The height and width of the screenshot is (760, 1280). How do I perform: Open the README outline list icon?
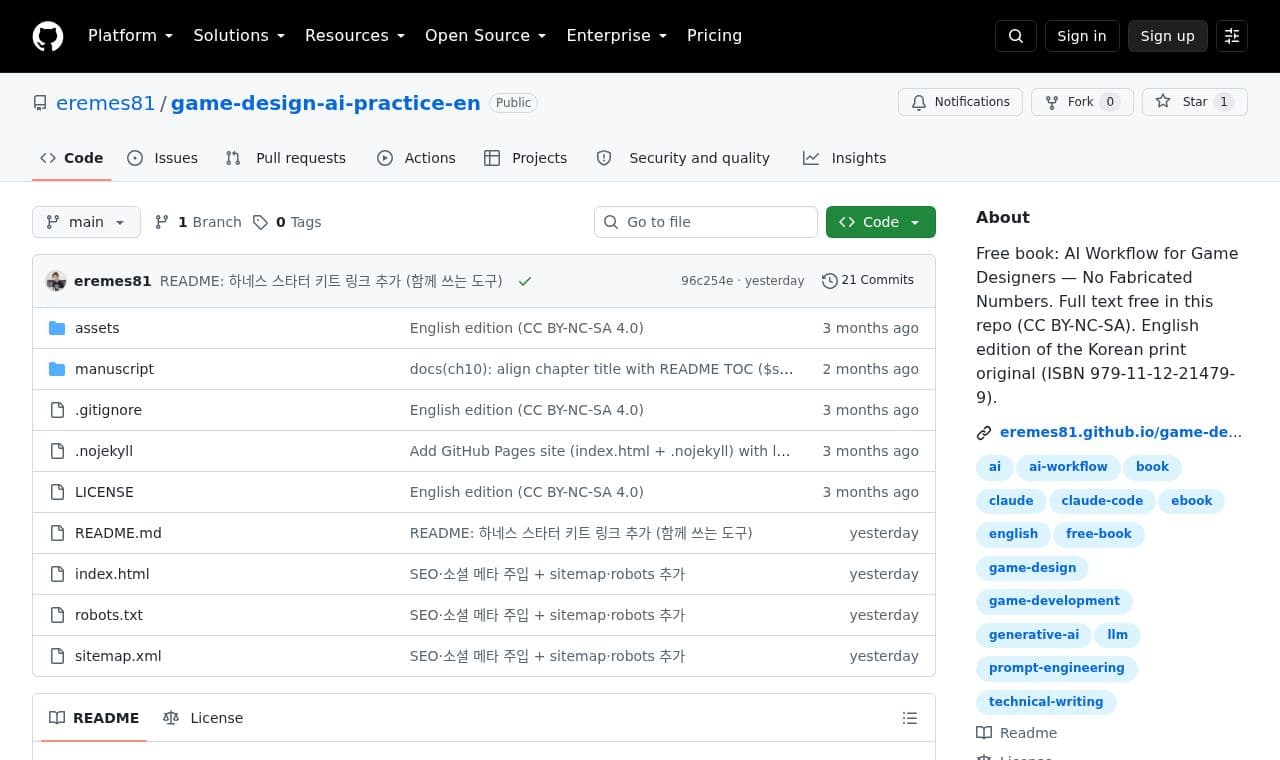click(x=910, y=718)
